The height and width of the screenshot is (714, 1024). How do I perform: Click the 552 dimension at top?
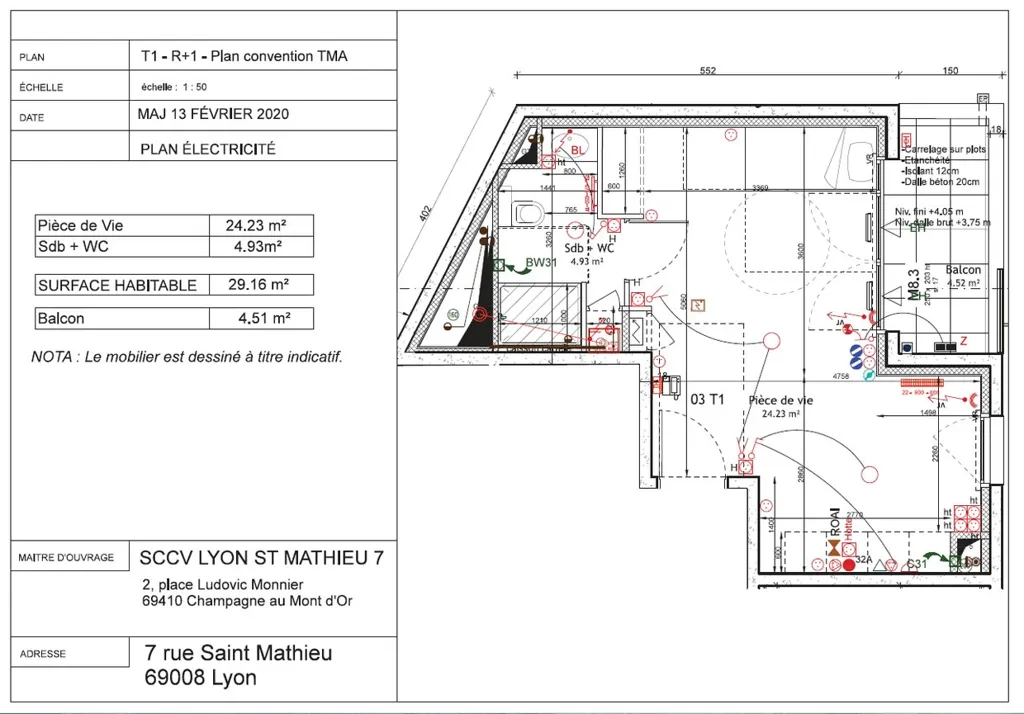(708, 71)
